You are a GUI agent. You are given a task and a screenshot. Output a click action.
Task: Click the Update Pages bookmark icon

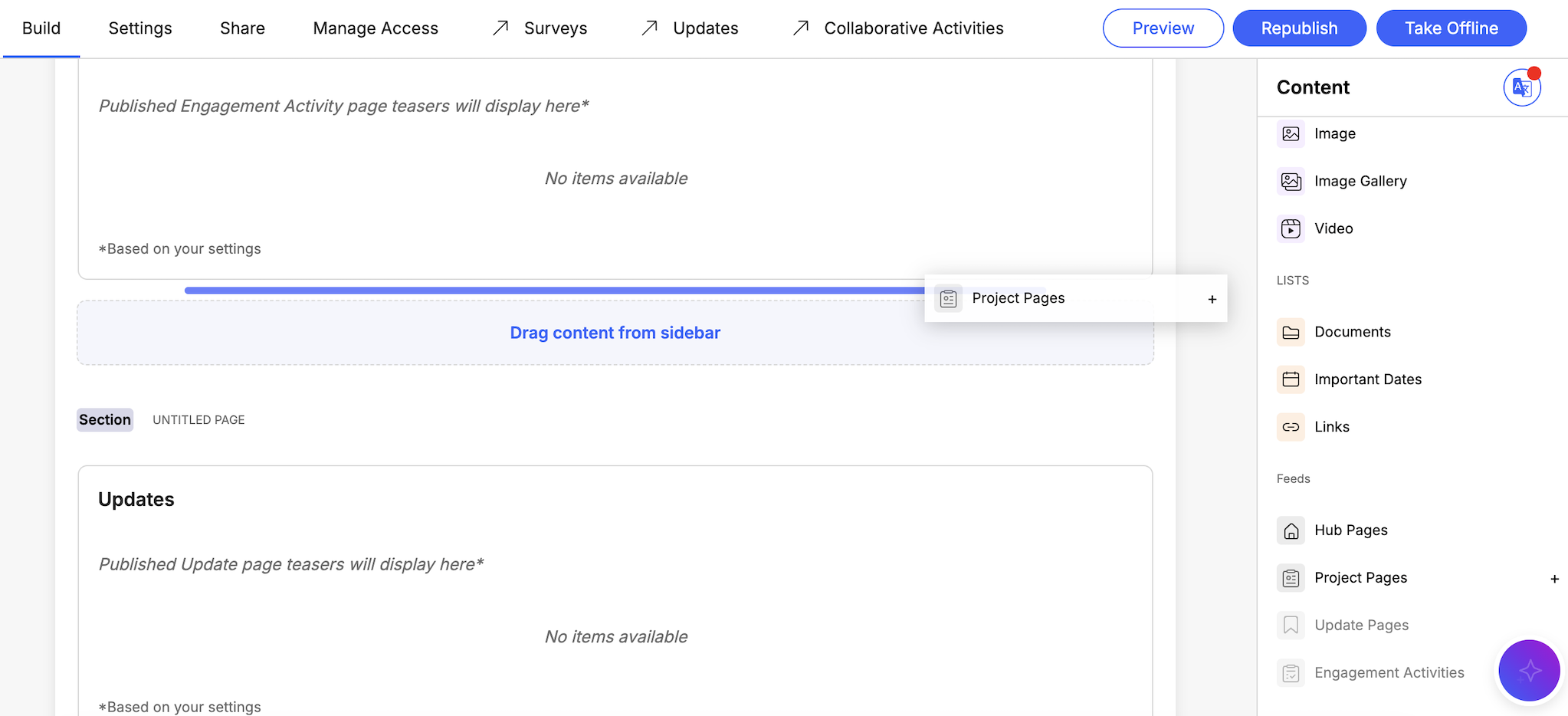pyautogui.click(x=1291, y=626)
